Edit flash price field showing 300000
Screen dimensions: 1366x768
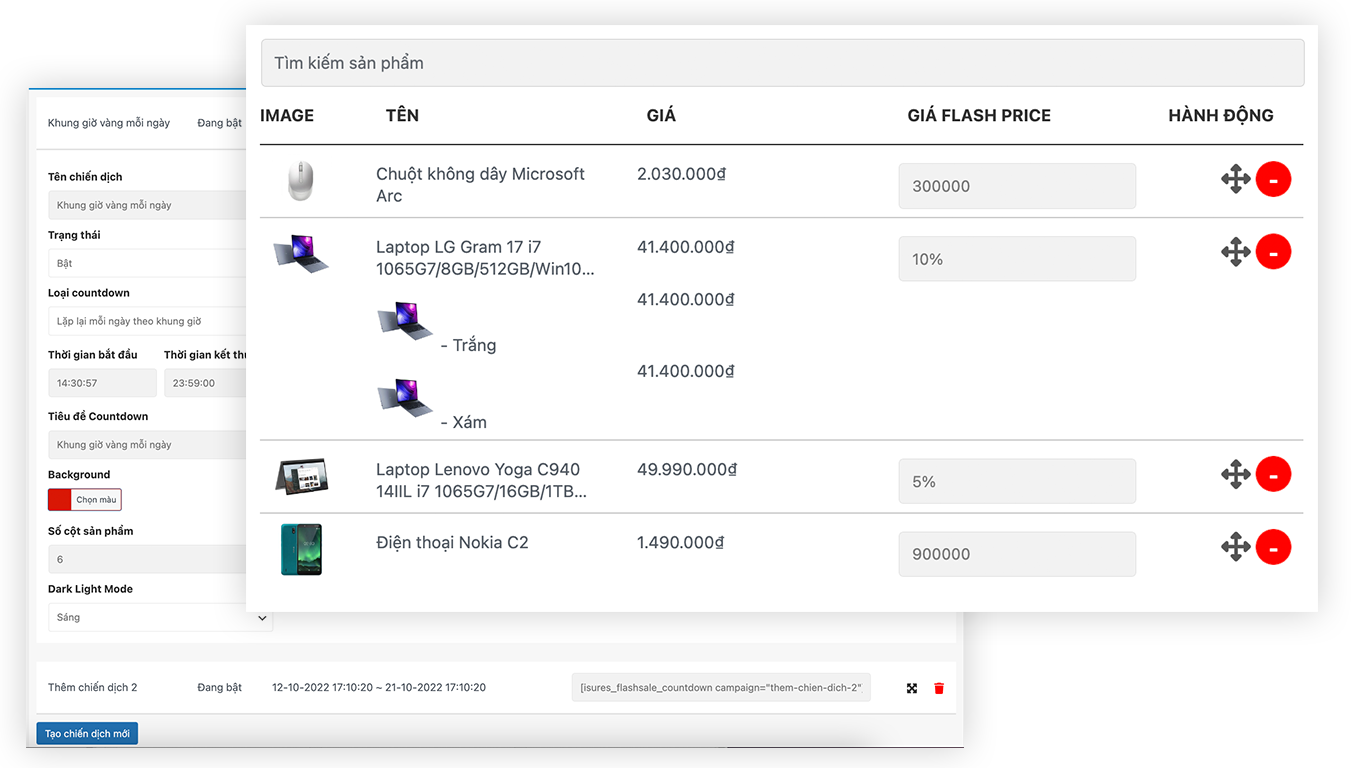point(1017,186)
